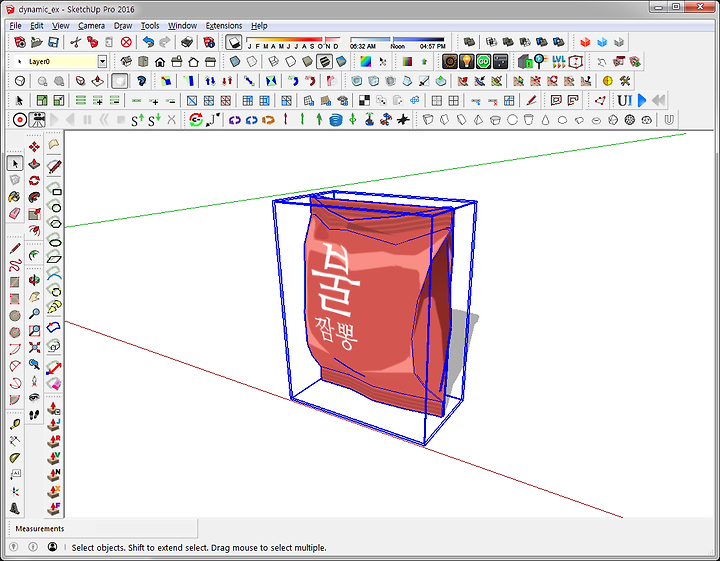The image size is (720, 561).
Task: Toggle Shadows display button
Action: point(234,42)
